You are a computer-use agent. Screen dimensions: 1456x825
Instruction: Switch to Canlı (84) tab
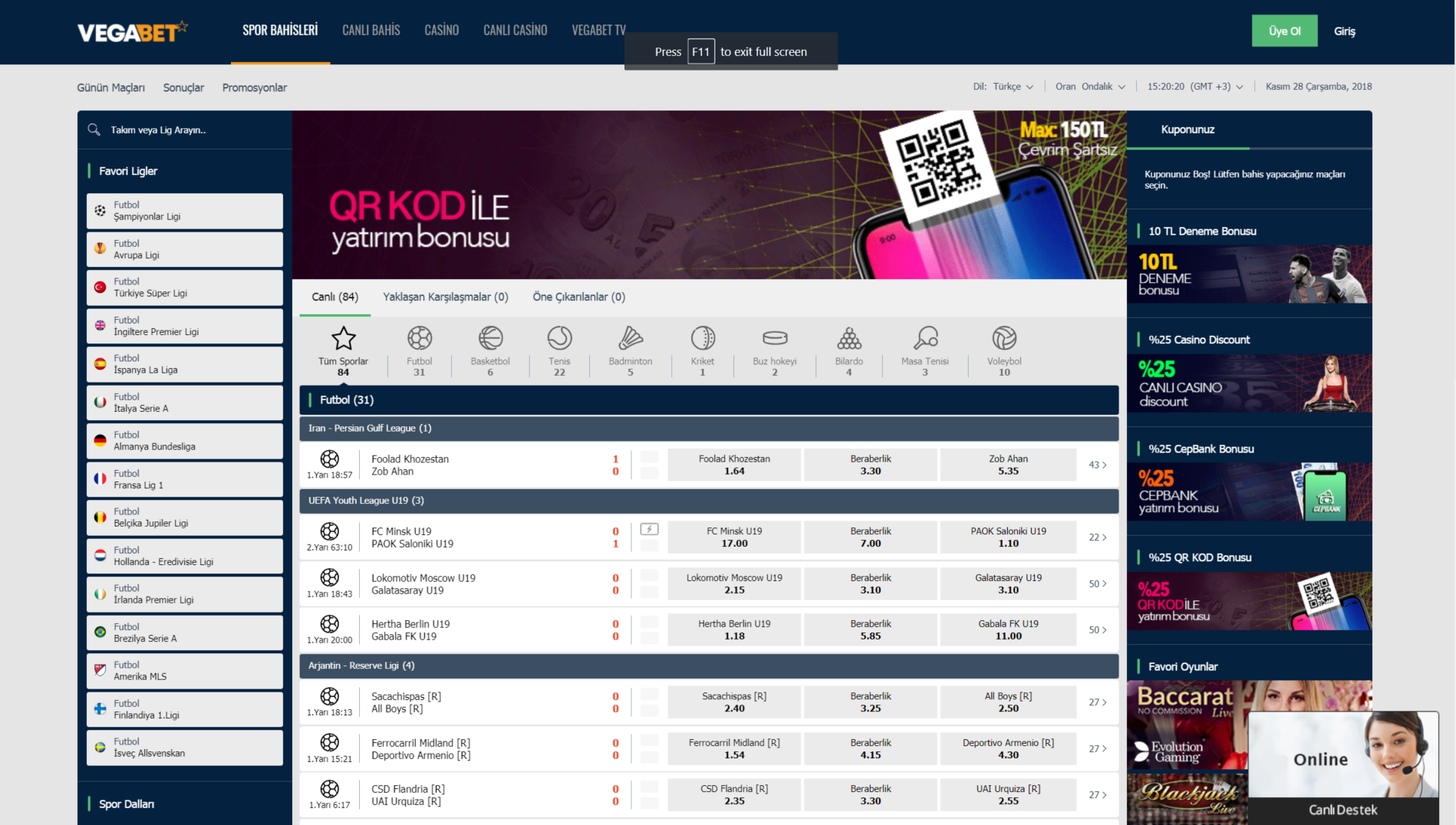point(335,297)
